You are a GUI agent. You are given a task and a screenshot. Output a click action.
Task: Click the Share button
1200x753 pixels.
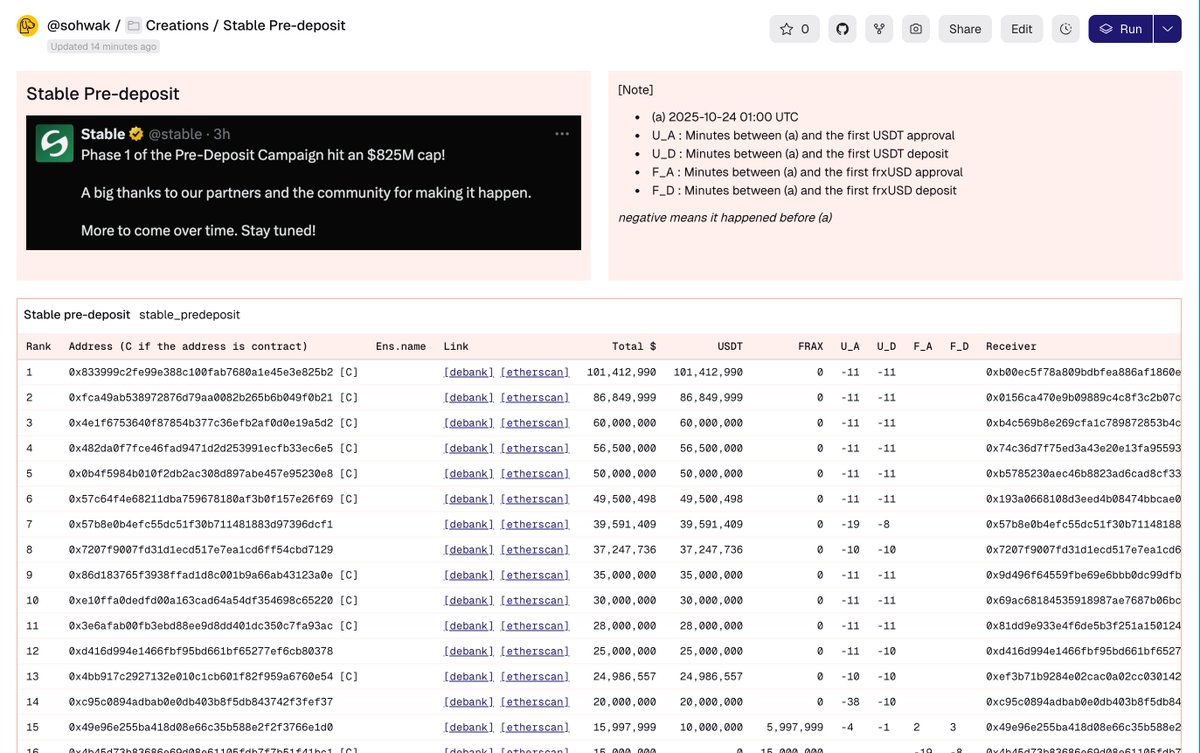964,28
